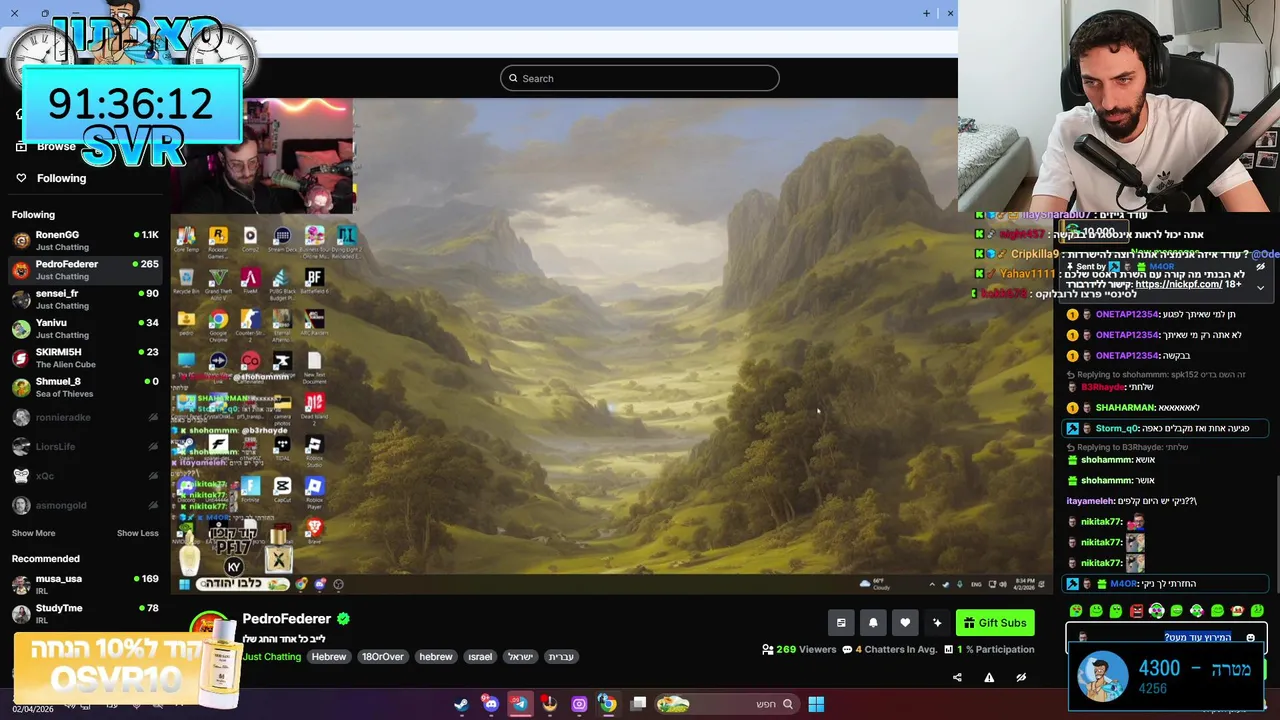Open offline channel ronnieradke
Screen dimensions: 1280x720
[85, 417]
